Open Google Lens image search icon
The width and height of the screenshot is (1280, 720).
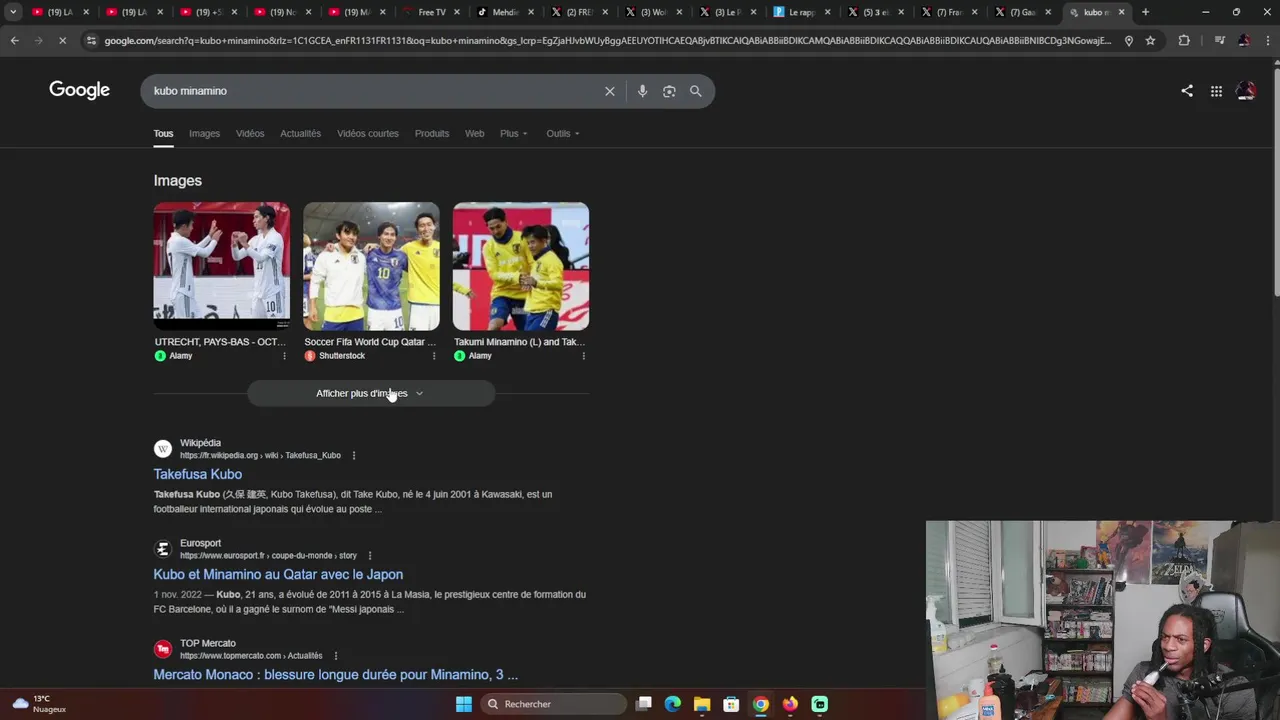click(669, 91)
